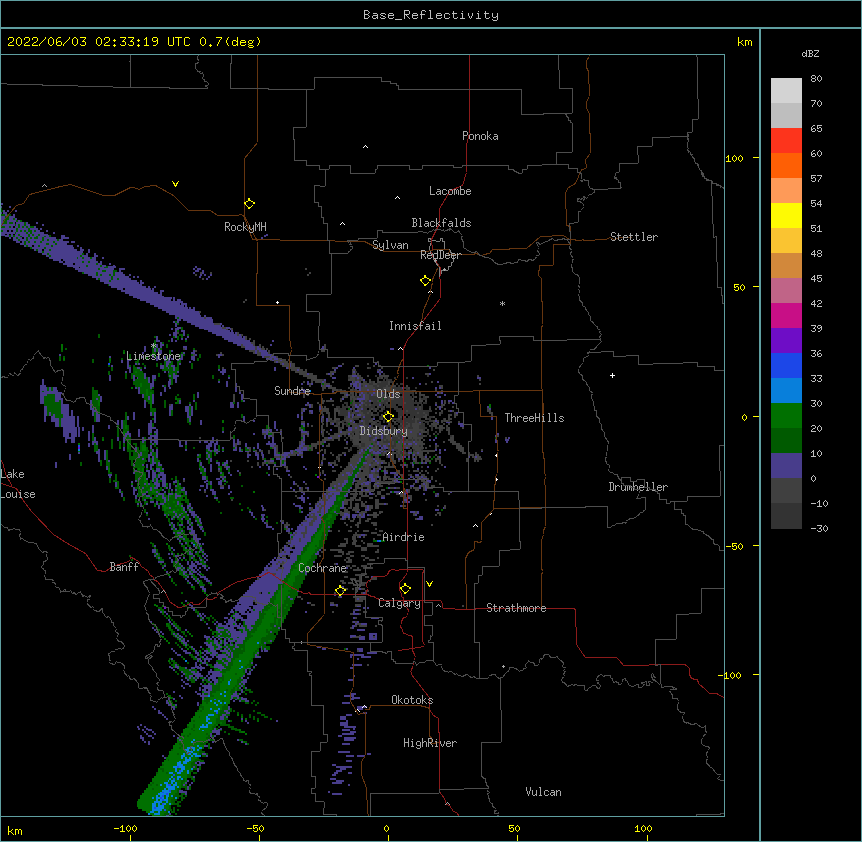Click the dBZ legend heading

click(810, 54)
